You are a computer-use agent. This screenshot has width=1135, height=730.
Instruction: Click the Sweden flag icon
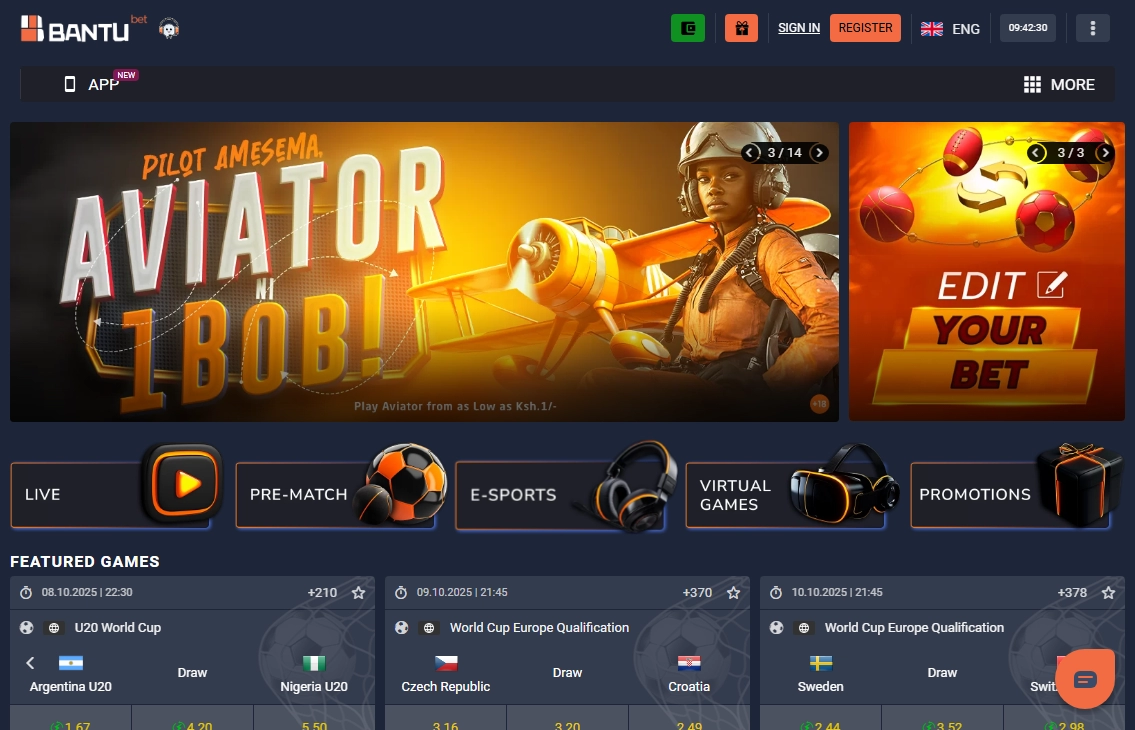pyautogui.click(x=821, y=663)
